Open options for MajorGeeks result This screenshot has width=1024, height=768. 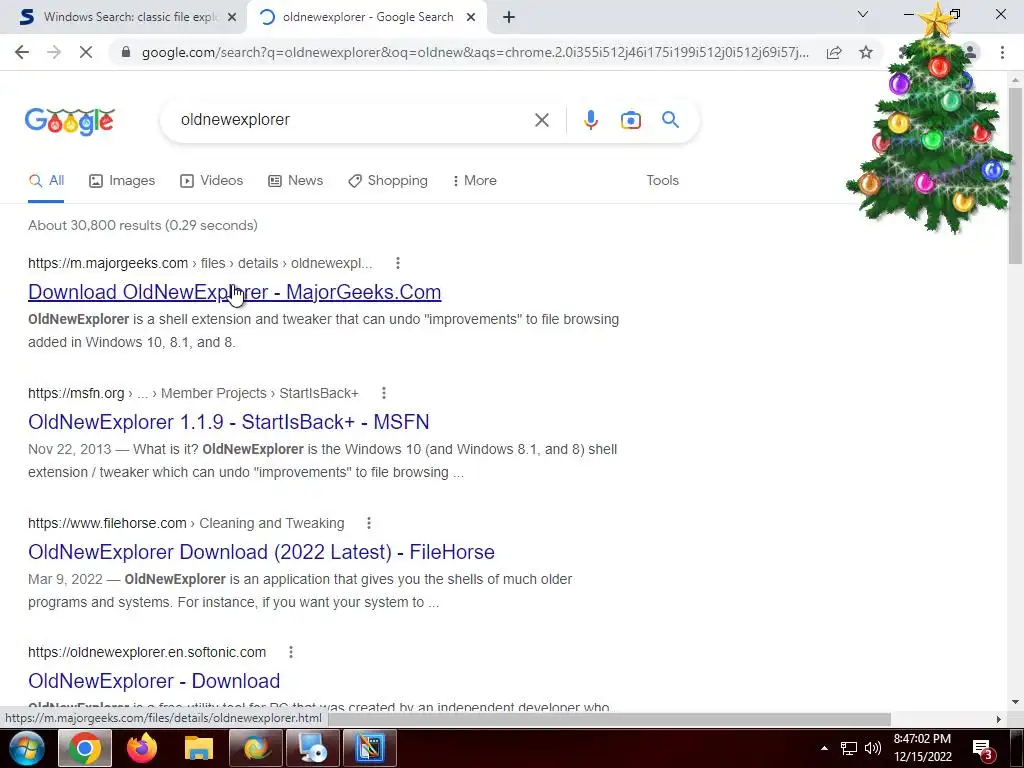tap(398, 263)
